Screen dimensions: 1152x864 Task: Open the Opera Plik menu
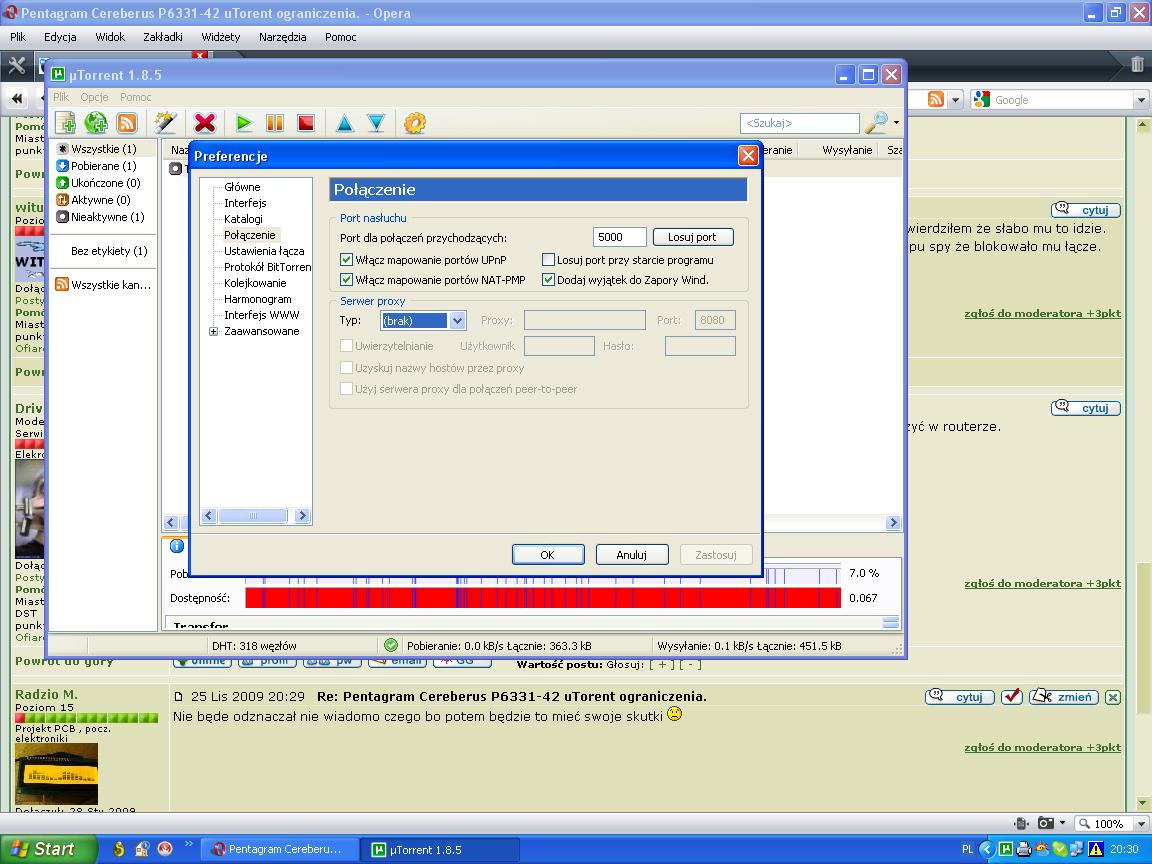18,37
